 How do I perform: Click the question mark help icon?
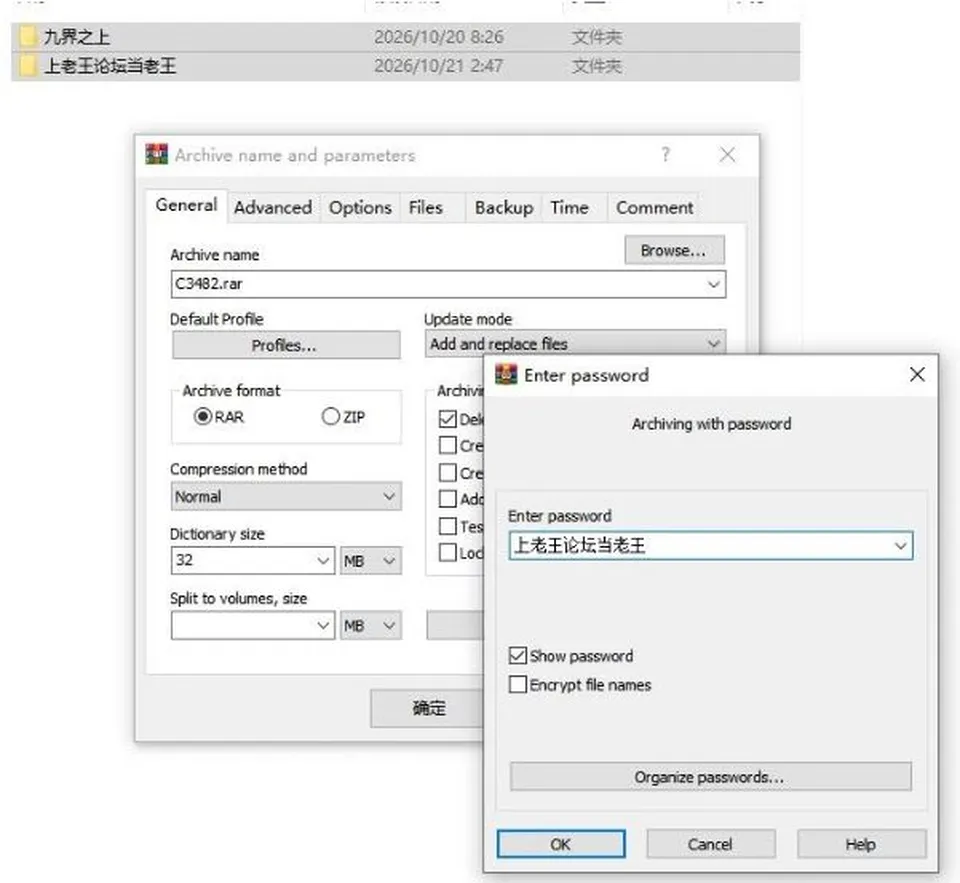pyautogui.click(x=666, y=154)
